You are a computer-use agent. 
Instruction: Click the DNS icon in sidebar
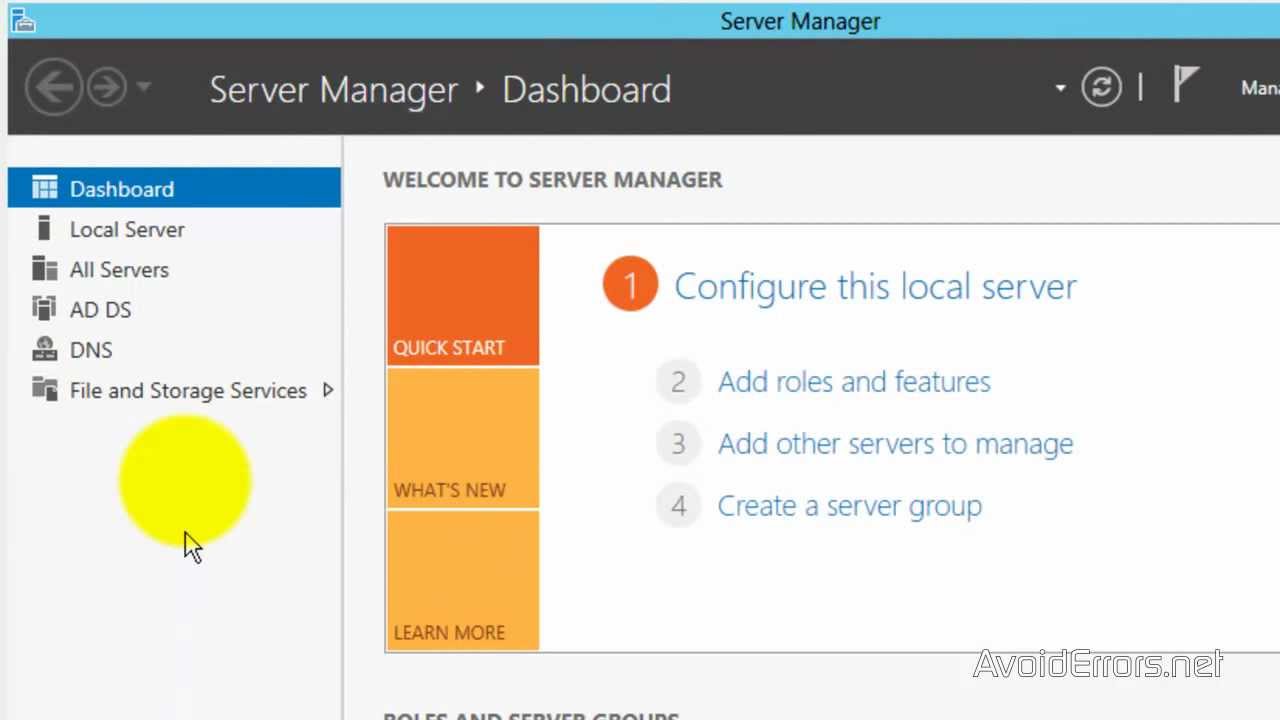click(45, 349)
